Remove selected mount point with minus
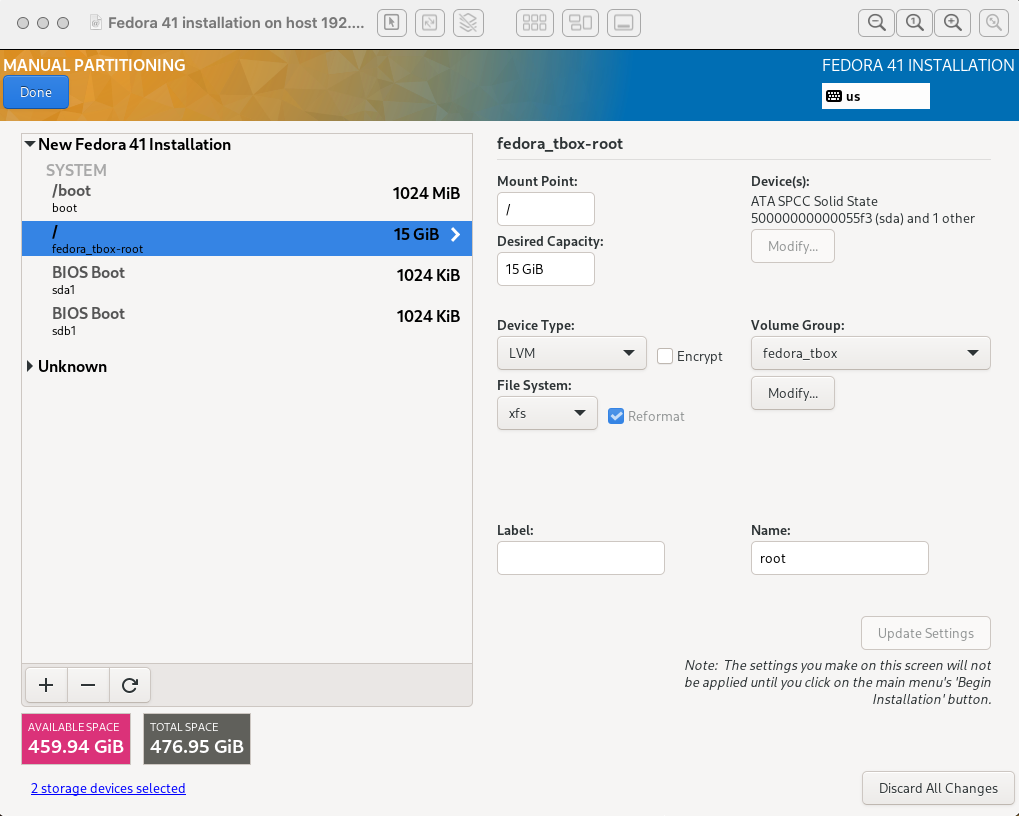1019x816 pixels. (x=88, y=685)
